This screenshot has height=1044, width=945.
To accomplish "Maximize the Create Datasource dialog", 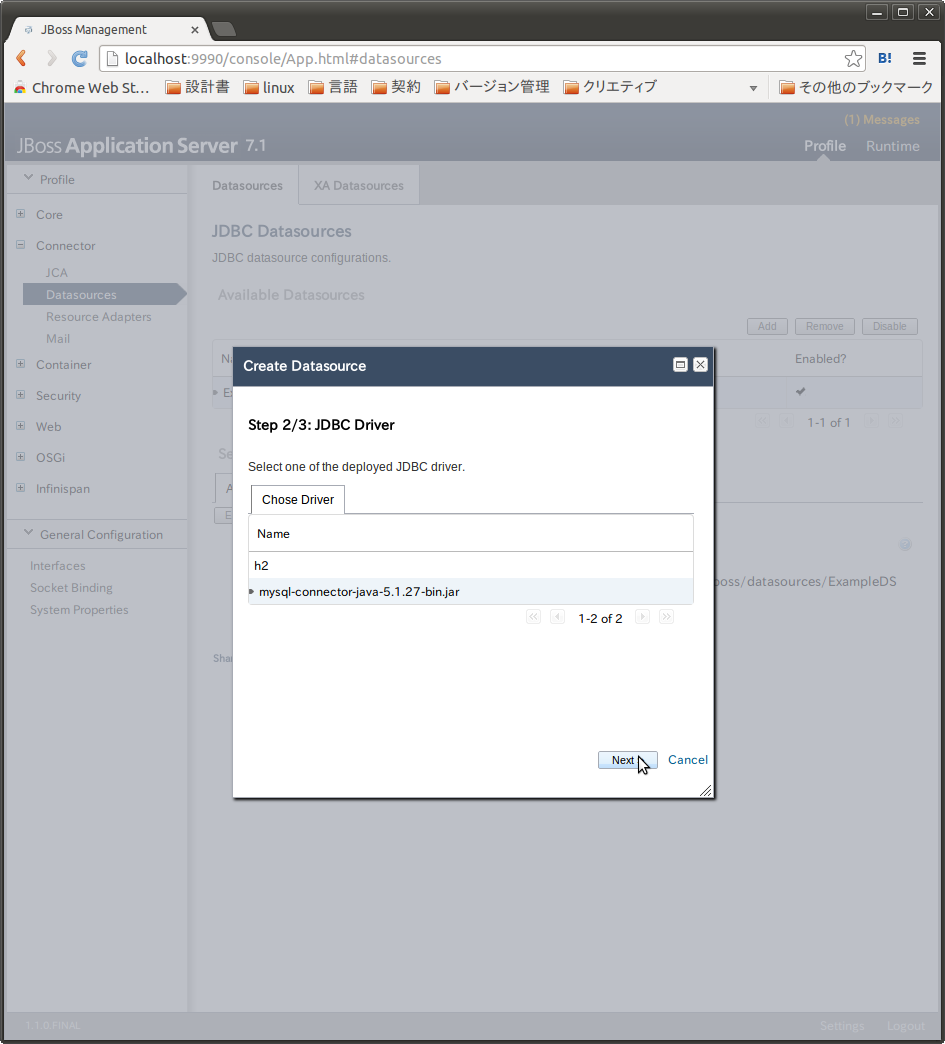I will [680, 365].
